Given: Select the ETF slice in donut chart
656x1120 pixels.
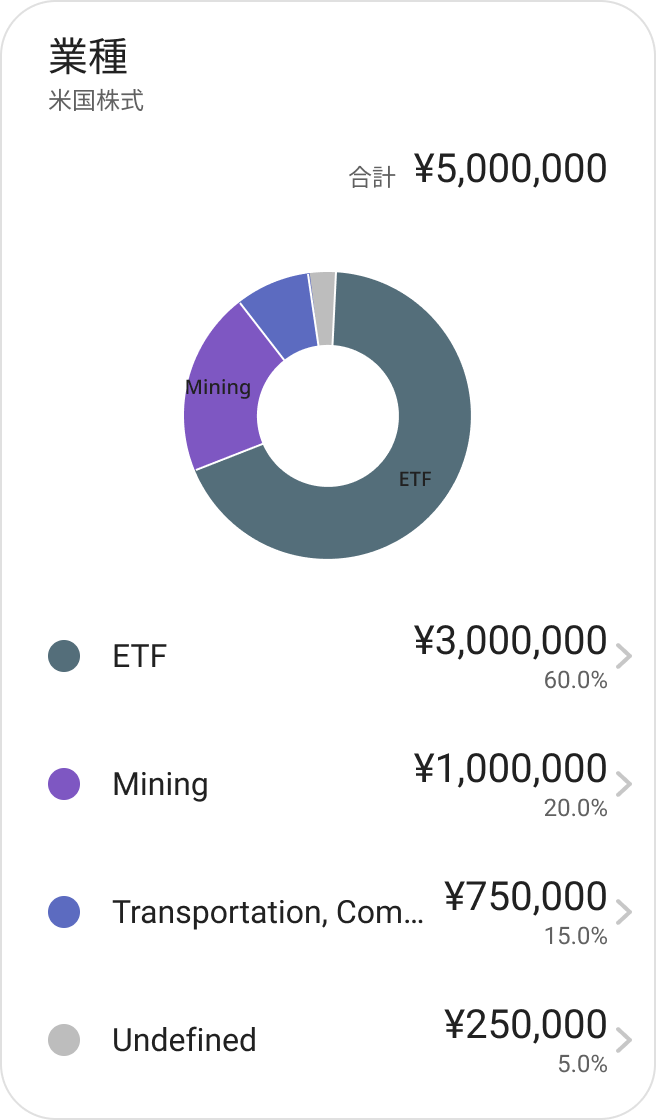Looking at the screenshot, I should tap(400, 500).
